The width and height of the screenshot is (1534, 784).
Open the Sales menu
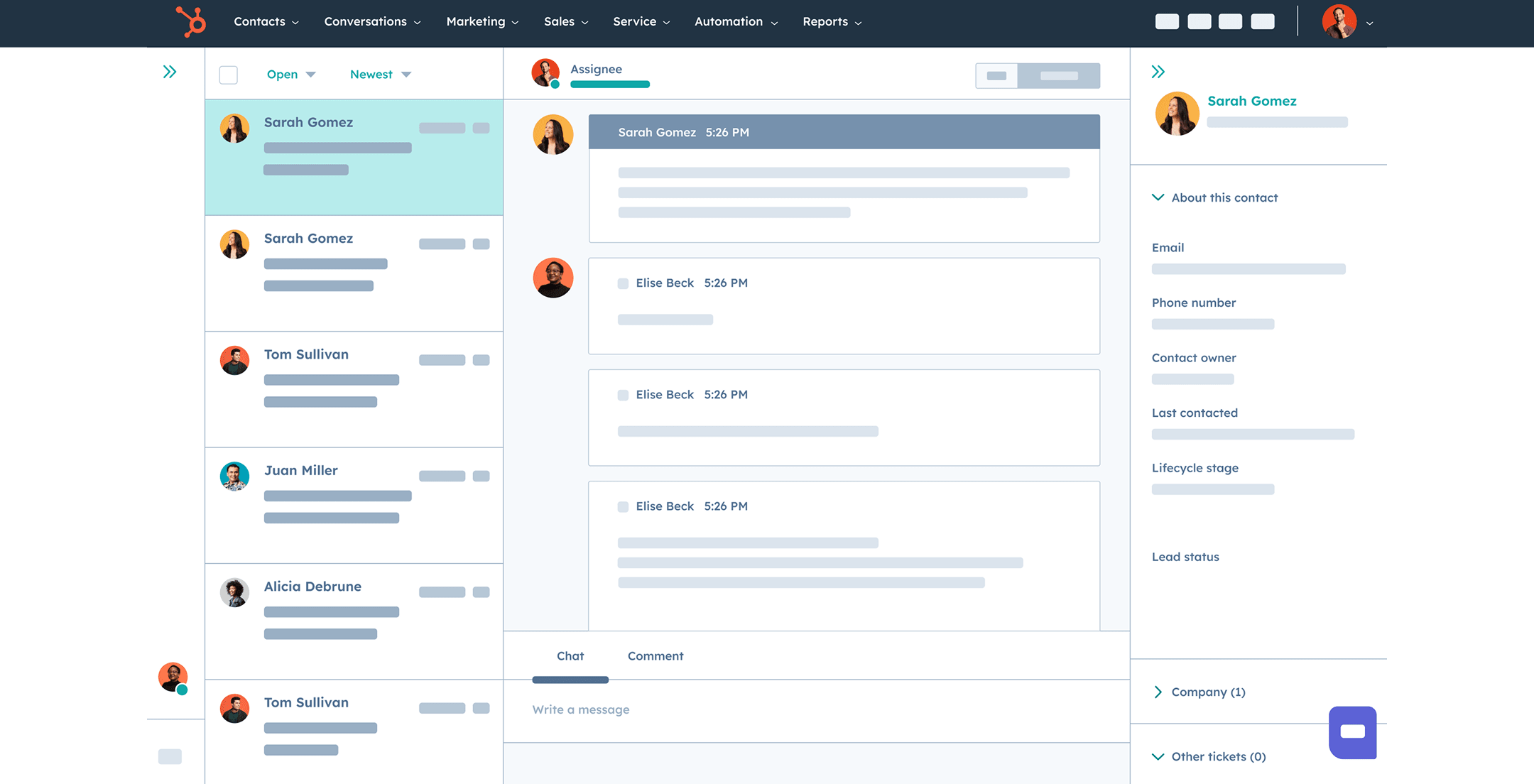567,22
